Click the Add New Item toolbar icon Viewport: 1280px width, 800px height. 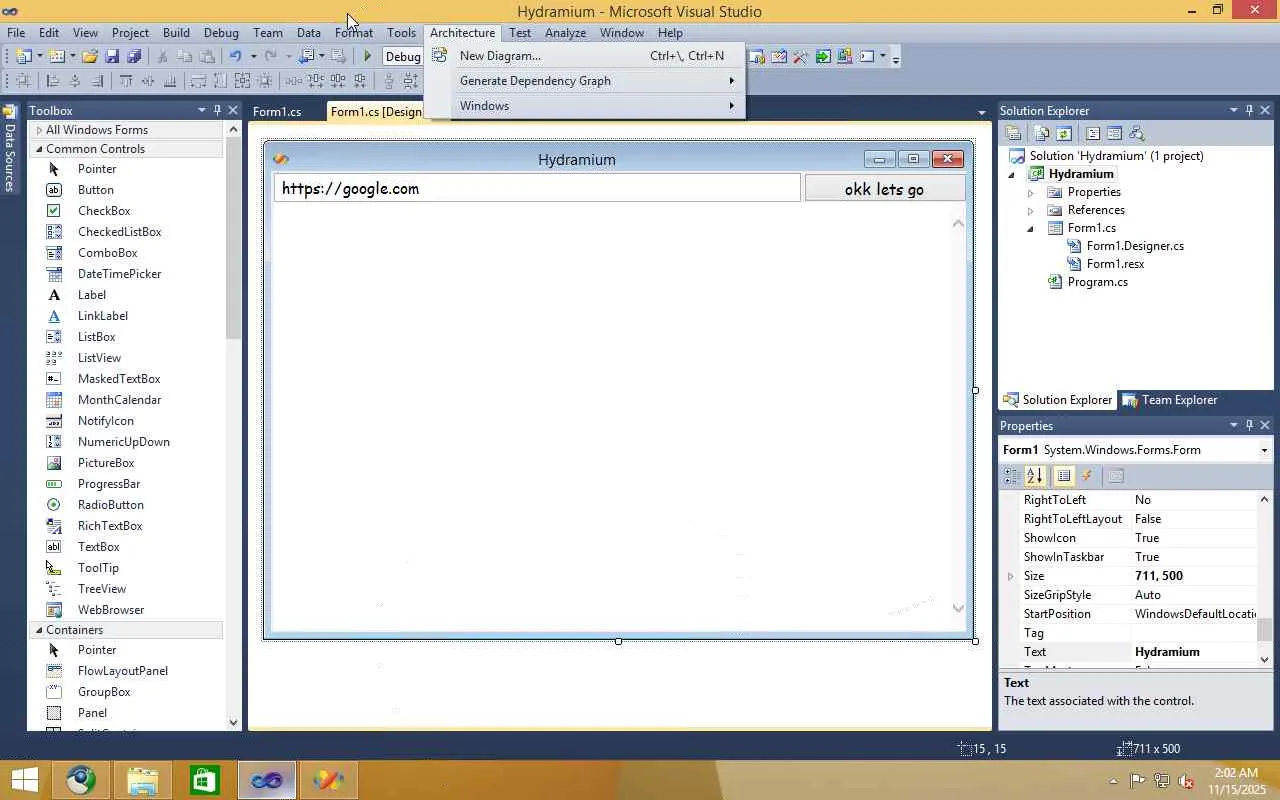(x=57, y=57)
